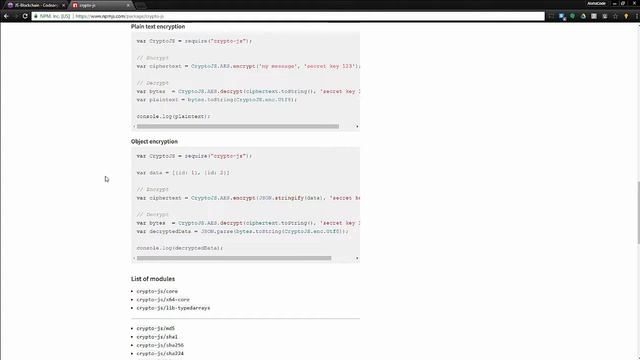Screen dimensions: 640x360
Task: Click right arrow of Object encryption code scrollbar
Action: [357, 258]
